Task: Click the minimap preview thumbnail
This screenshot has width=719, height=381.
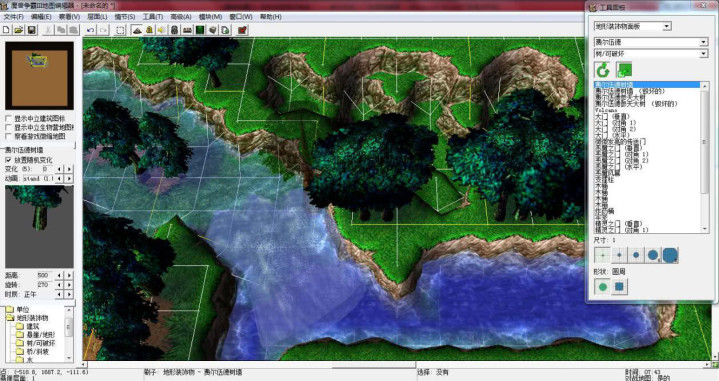Action: 39,76
